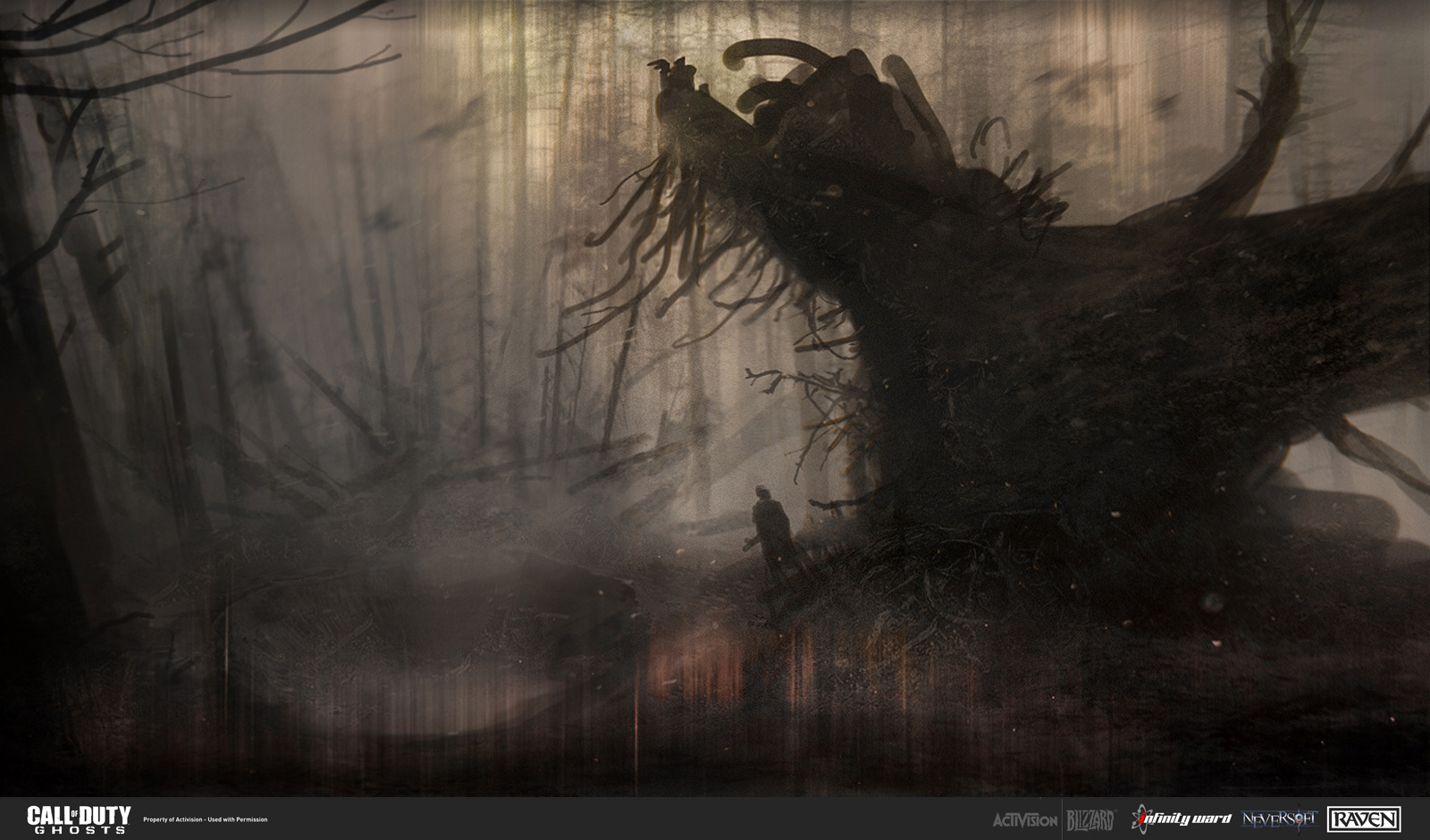This screenshot has height=840, width=1430.
Task: Click the Call of Duty Ghosts logo
Action: click(79, 819)
